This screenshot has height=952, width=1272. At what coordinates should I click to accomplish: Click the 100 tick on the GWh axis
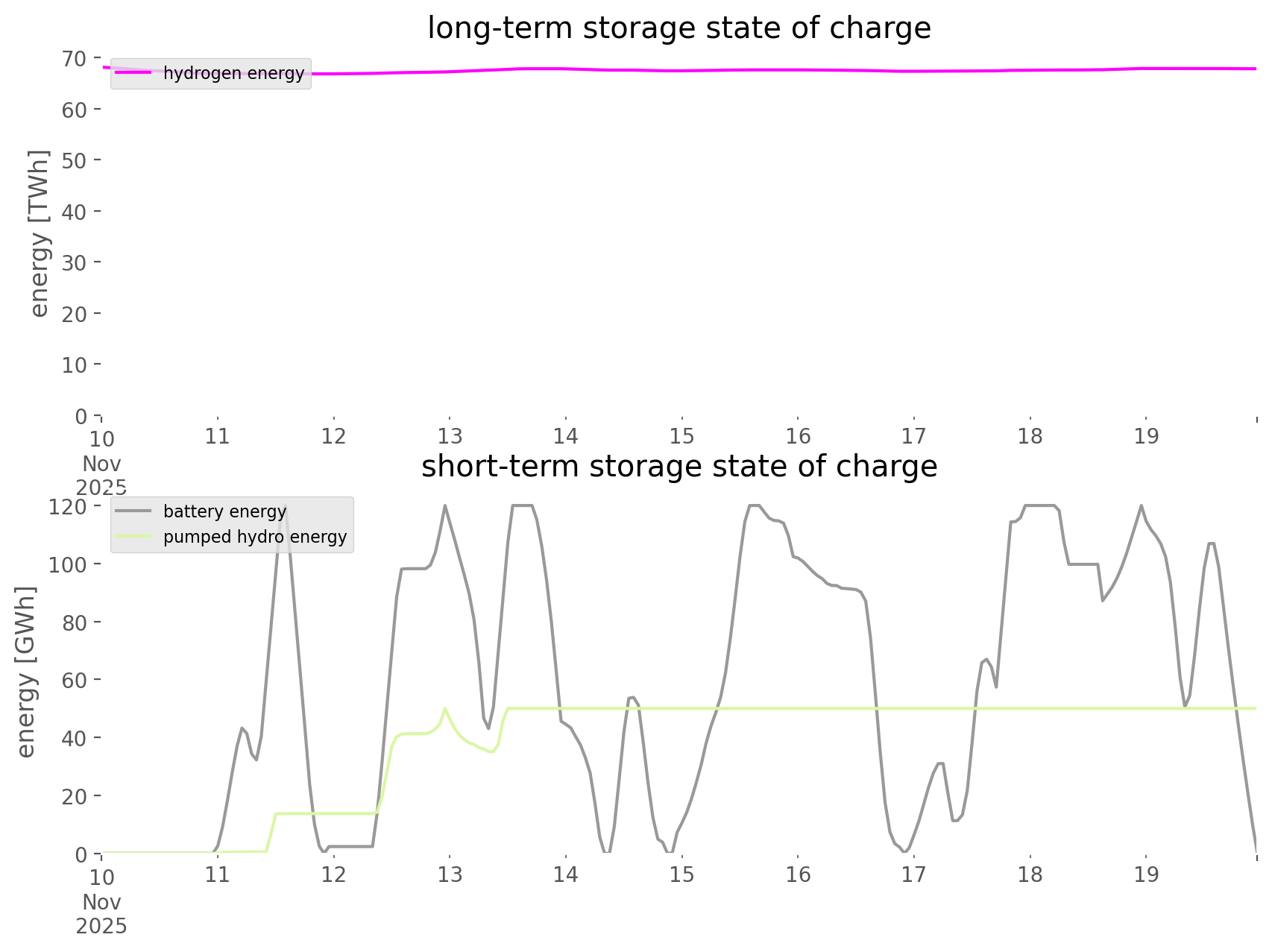click(69, 564)
